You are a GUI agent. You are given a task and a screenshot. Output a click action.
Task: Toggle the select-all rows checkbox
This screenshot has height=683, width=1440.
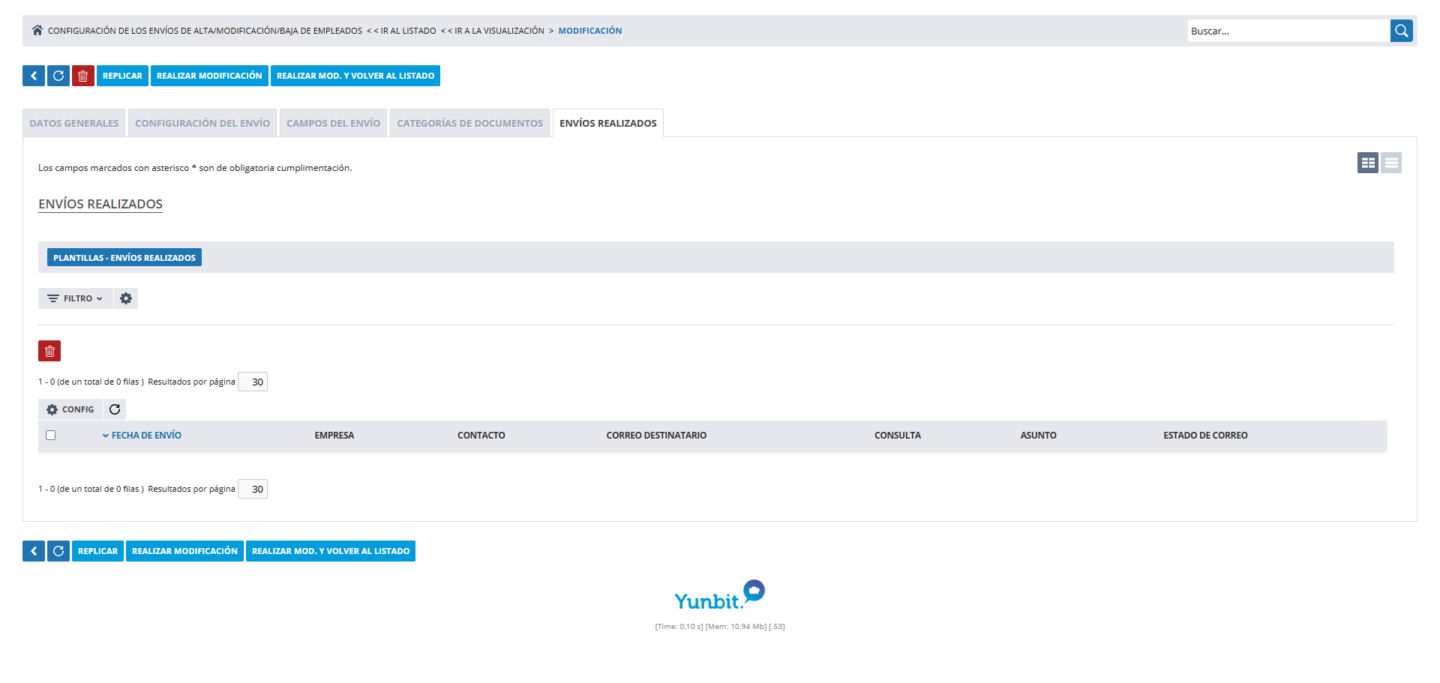51,435
